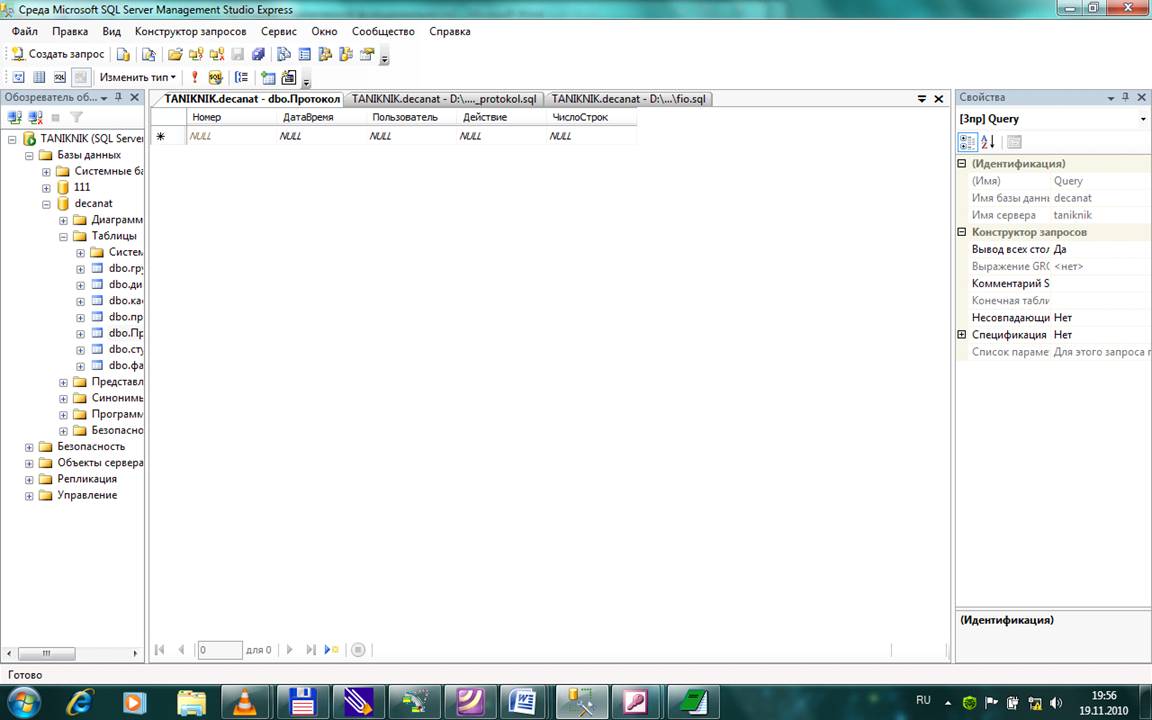The image size is (1152, 720).
Task: Open VLC media player from taskbar
Action: pos(238,702)
